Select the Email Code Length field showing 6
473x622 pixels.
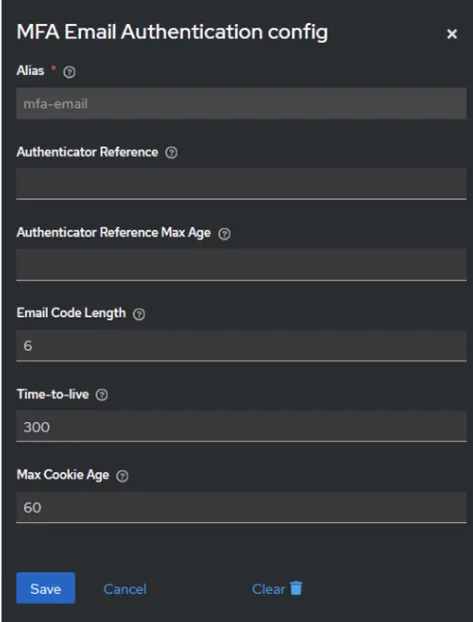[241, 346]
